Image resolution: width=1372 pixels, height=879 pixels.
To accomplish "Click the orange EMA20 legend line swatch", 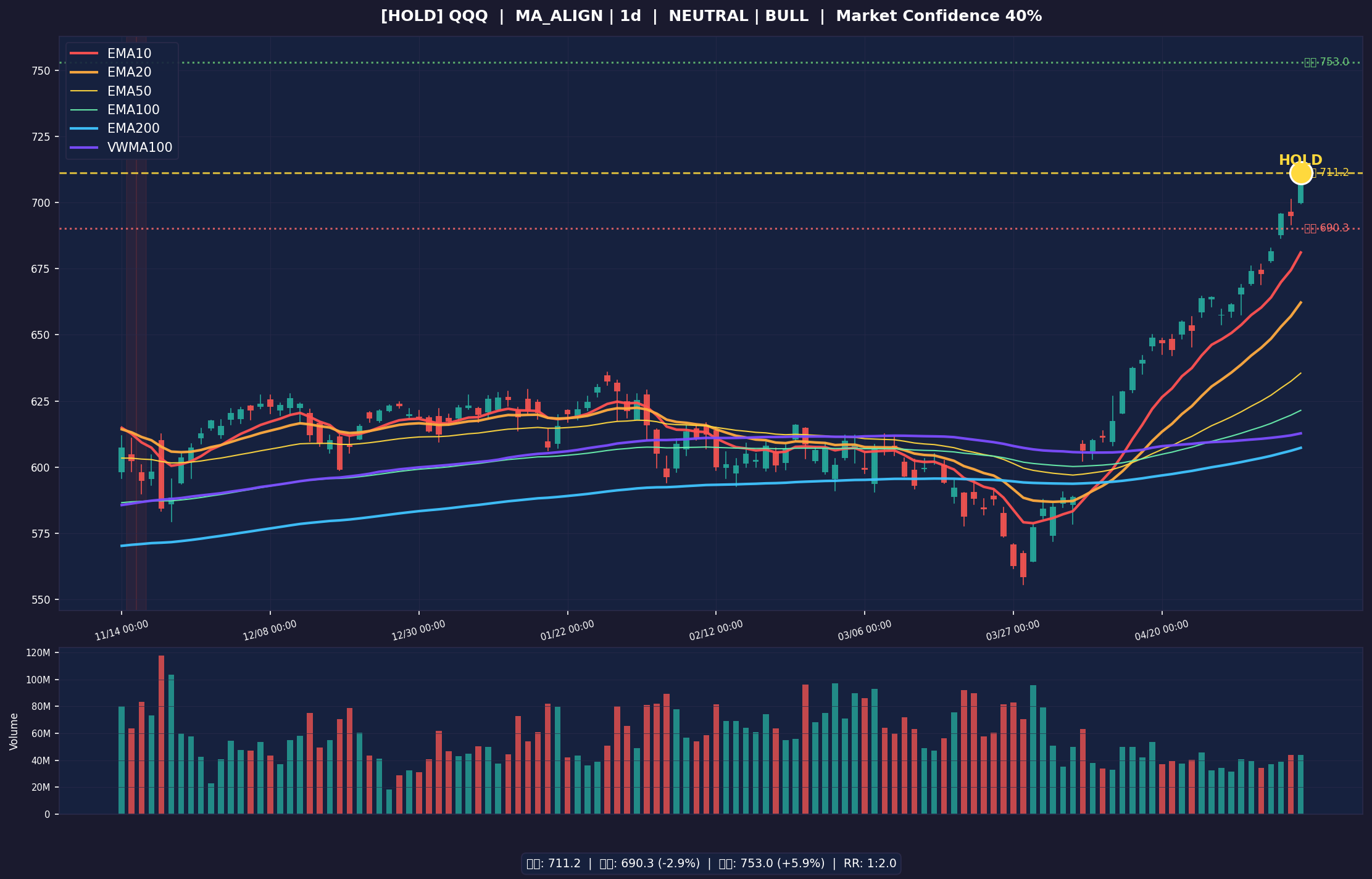I will 84,72.
